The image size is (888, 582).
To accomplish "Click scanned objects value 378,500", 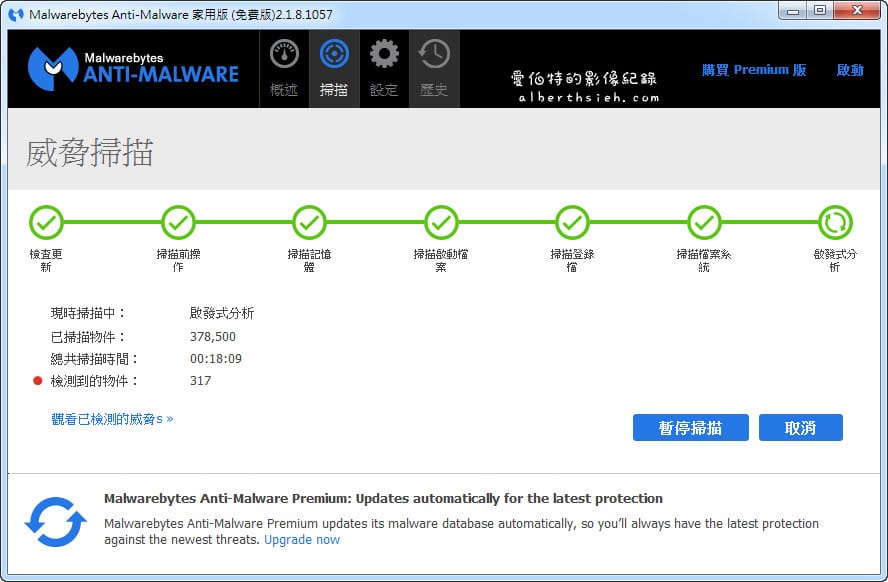I will 213,337.
